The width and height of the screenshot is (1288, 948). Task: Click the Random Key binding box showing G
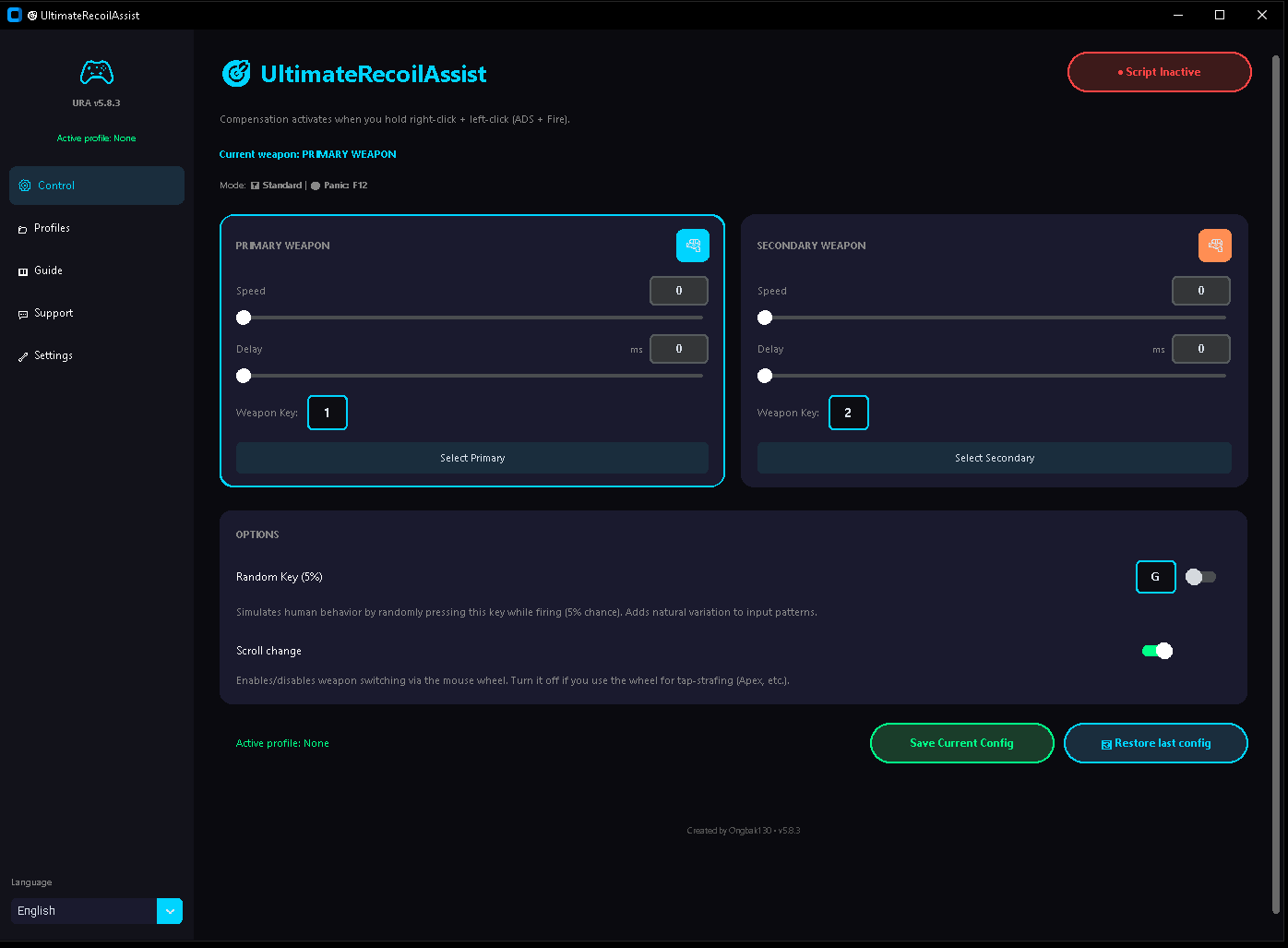point(1156,577)
